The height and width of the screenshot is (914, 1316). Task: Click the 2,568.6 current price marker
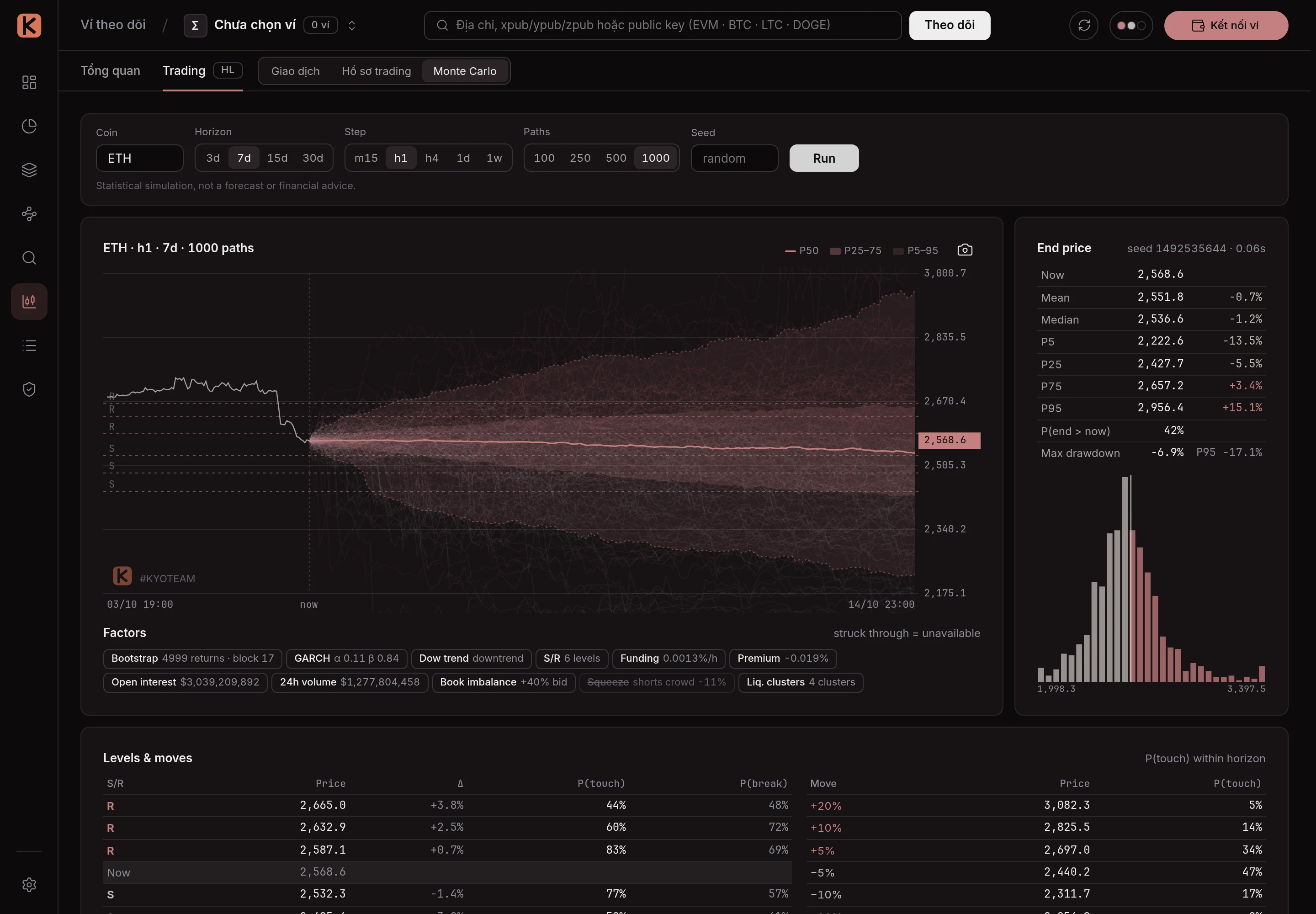coord(949,440)
